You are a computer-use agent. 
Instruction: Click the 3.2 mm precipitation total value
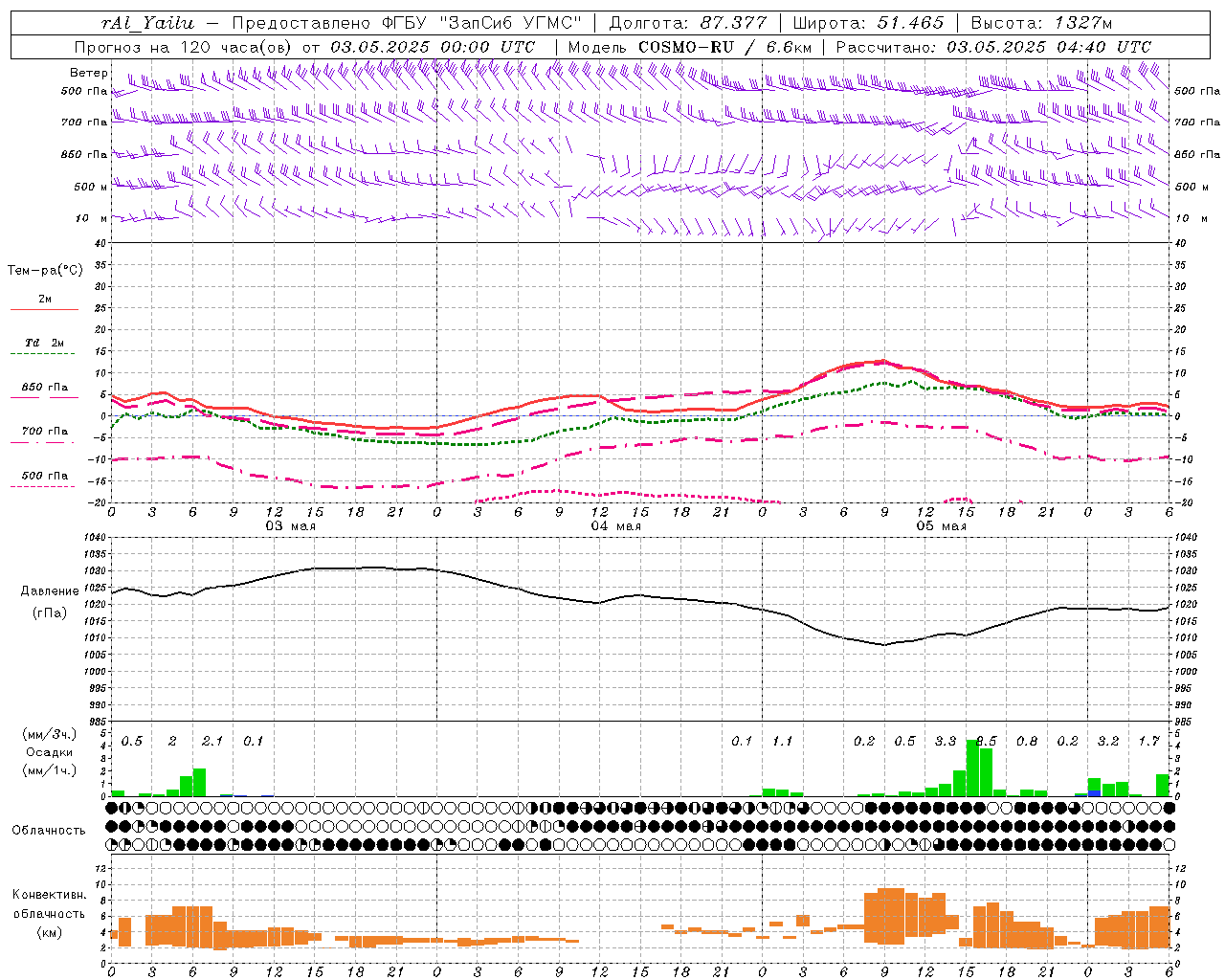(x=1108, y=742)
